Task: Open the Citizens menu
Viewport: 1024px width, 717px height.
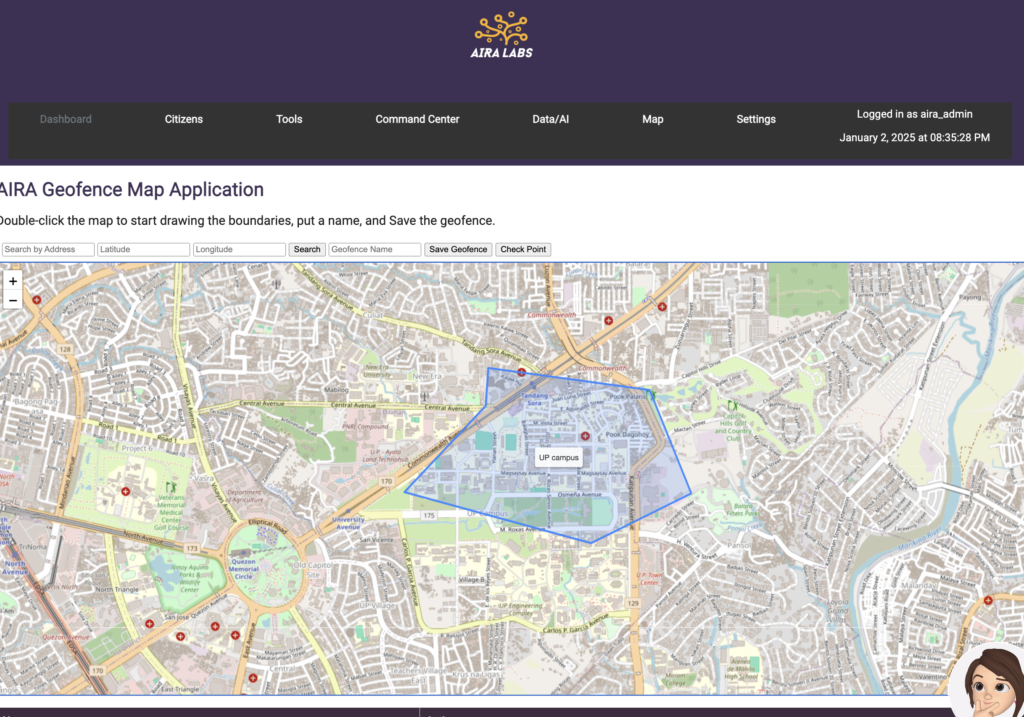Action: (184, 119)
